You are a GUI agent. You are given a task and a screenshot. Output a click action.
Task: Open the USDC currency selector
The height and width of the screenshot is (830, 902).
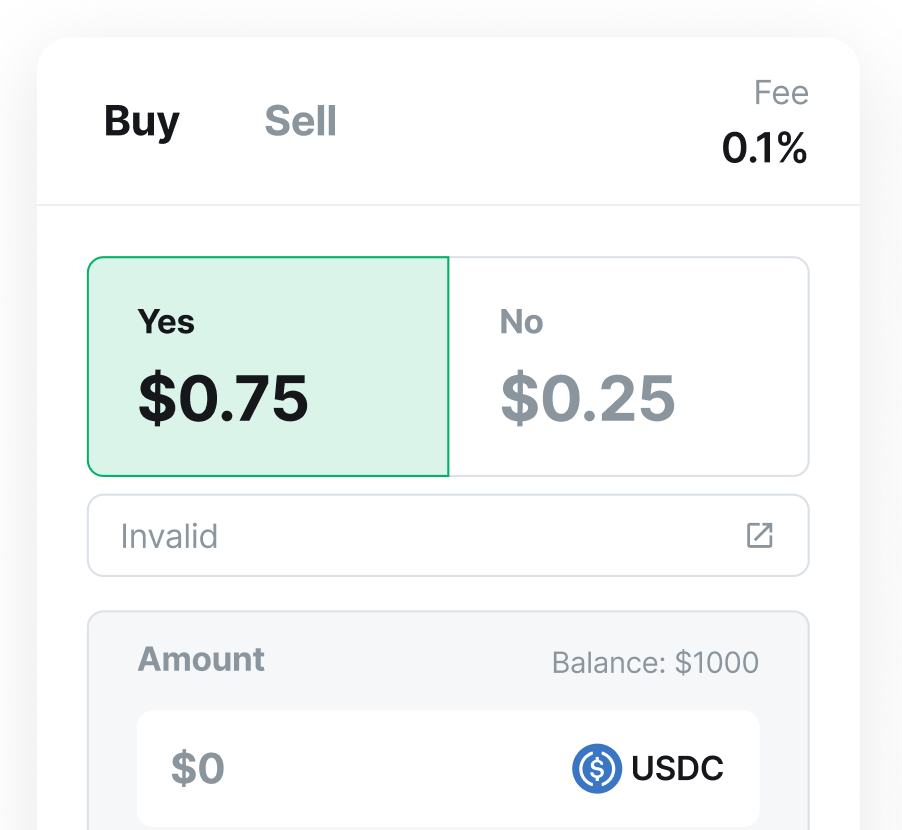pos(647,769)
